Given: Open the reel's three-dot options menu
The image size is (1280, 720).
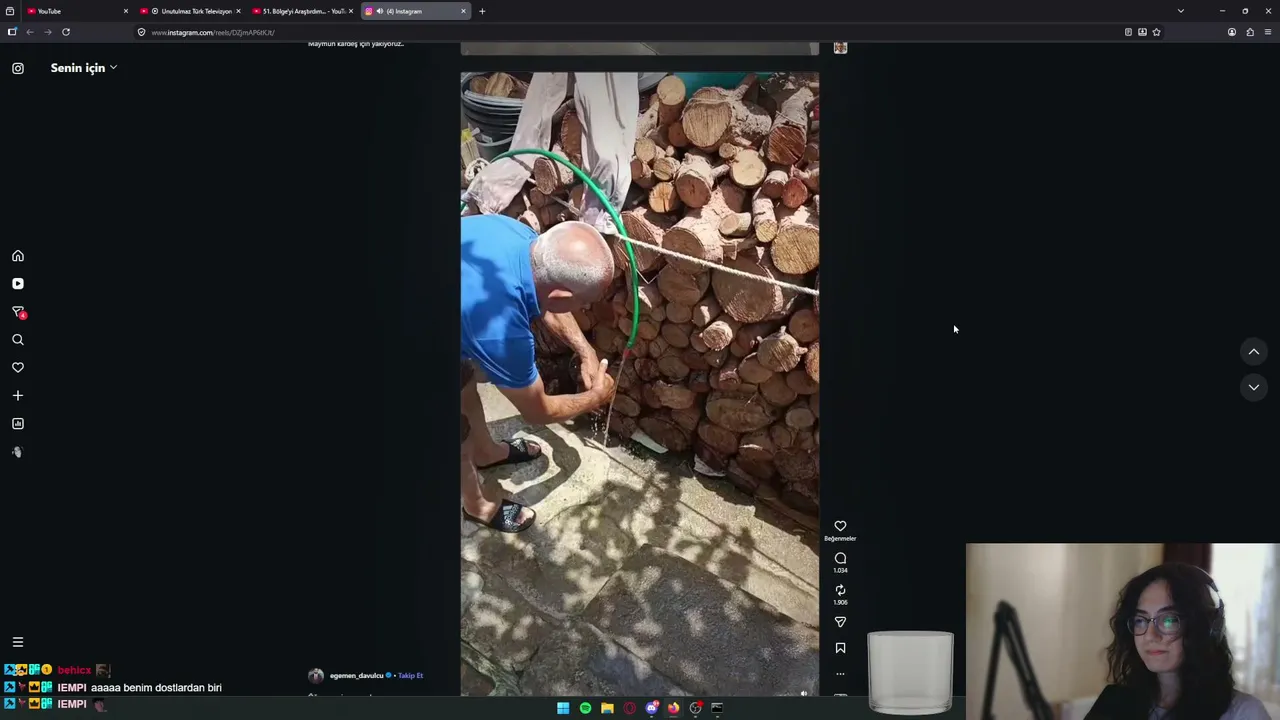Looking at the screenshot, I should tap(840, 674).
